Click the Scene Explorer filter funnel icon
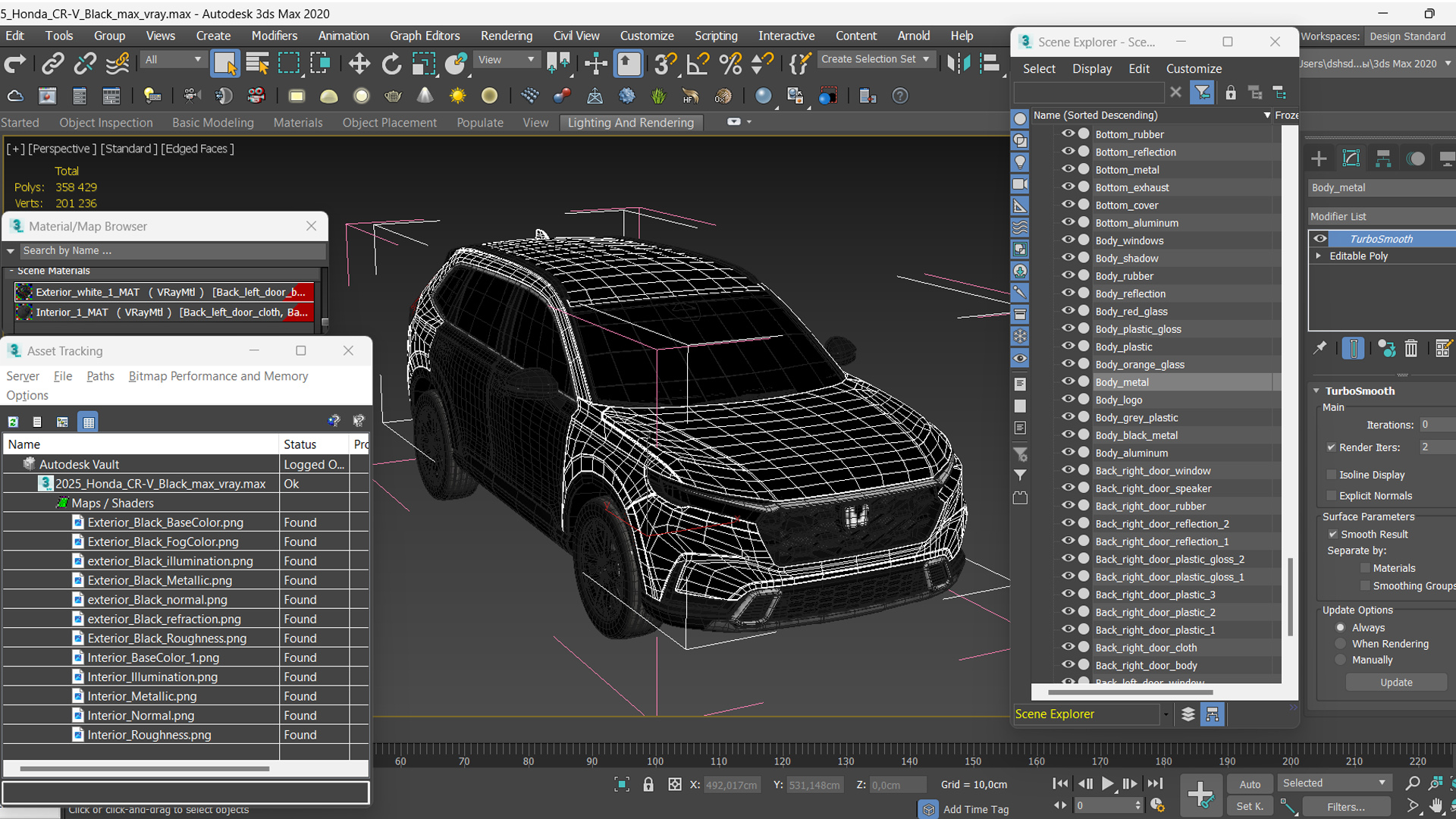This screenshot has height=819, width=1456. (1202, 93)
